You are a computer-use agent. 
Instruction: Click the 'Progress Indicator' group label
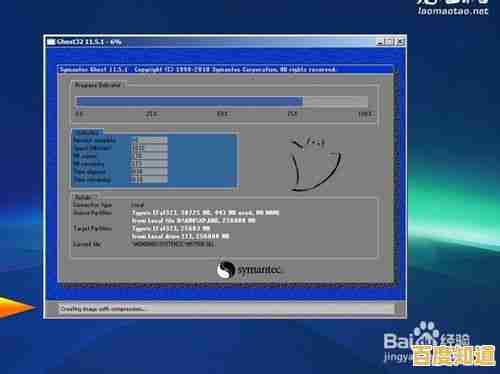coord(97,85)
